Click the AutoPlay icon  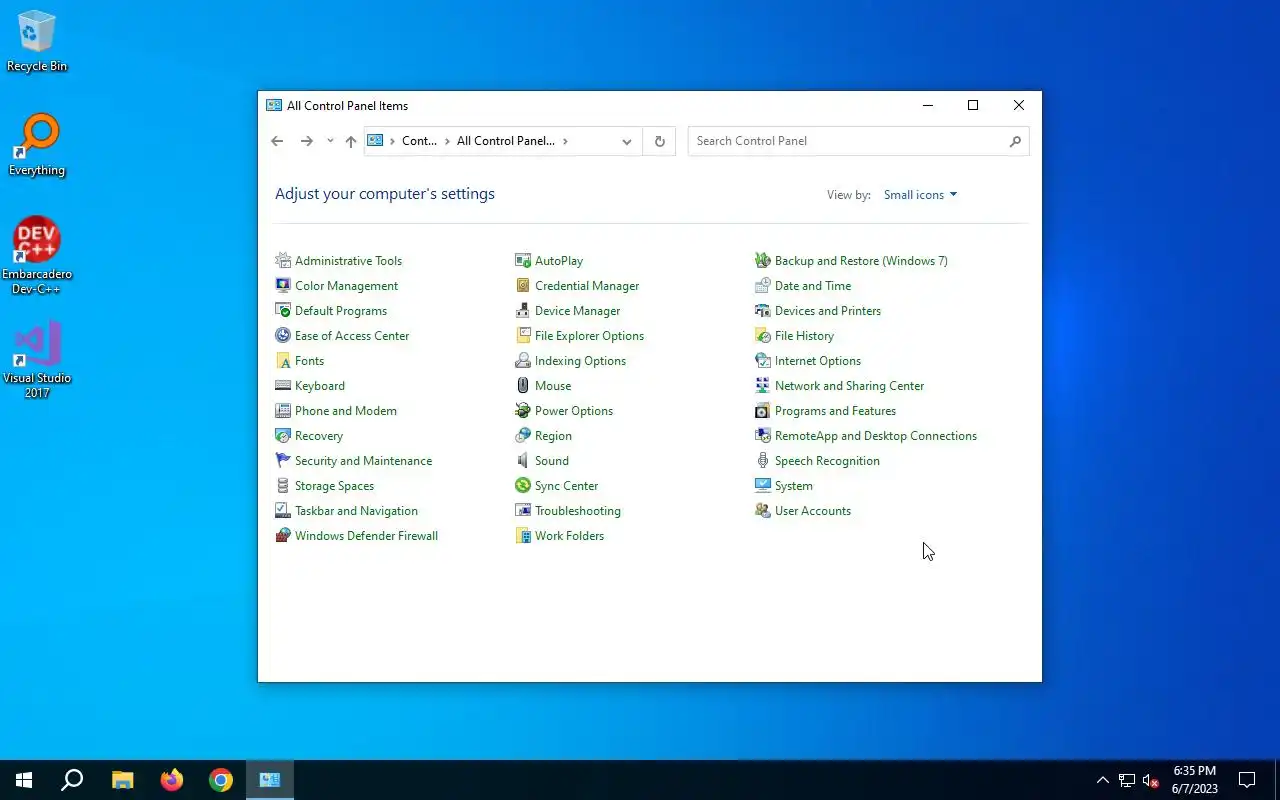[x=523, y=261]
